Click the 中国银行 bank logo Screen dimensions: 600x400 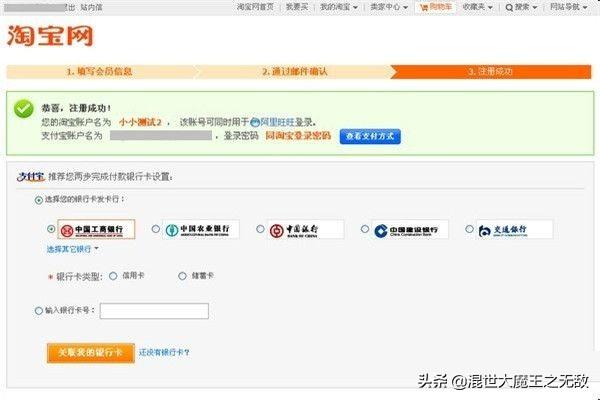click(x=305, y=229)
